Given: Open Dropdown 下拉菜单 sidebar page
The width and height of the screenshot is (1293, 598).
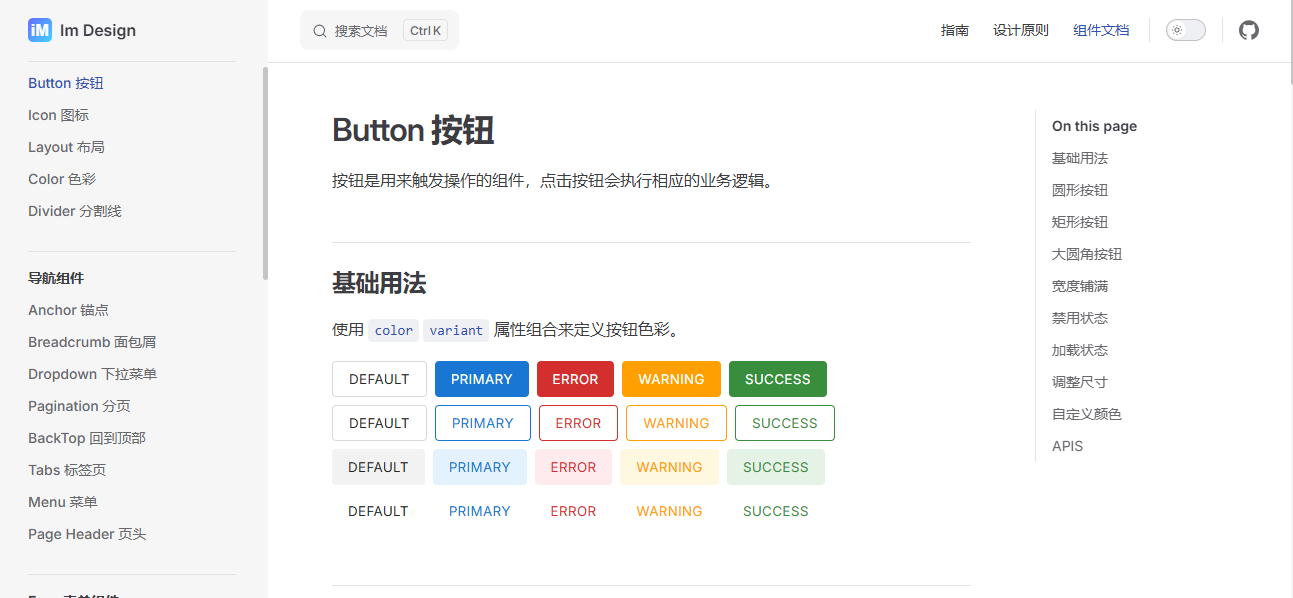Looking at the screenshot, I should pos(93,374).
